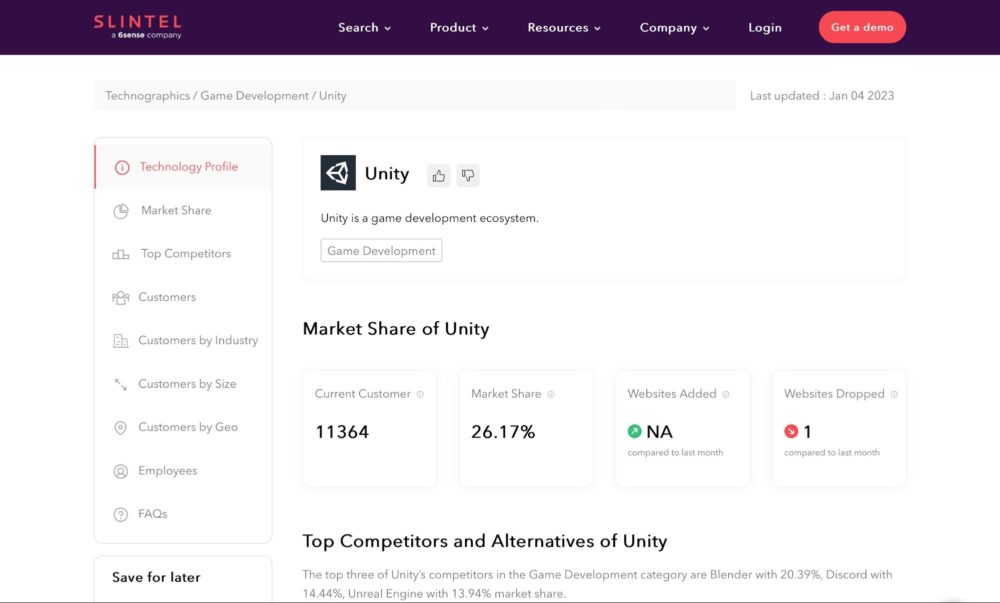Select the Market Share pie chart icon
The height and width of the screenshot is (603, 1000).
120,210
